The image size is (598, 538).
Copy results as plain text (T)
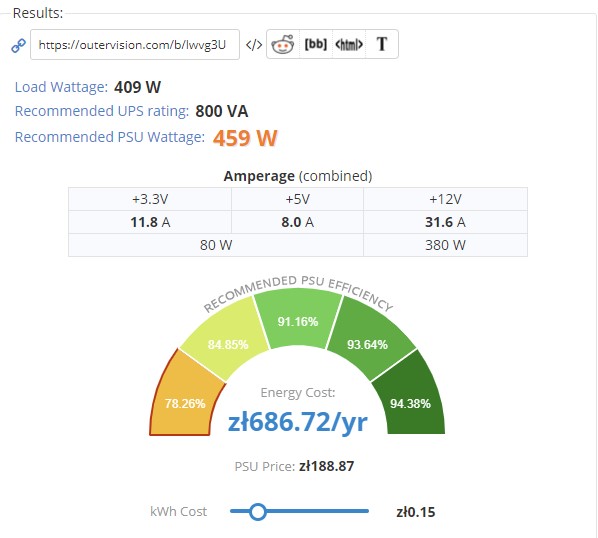(382, 44)
